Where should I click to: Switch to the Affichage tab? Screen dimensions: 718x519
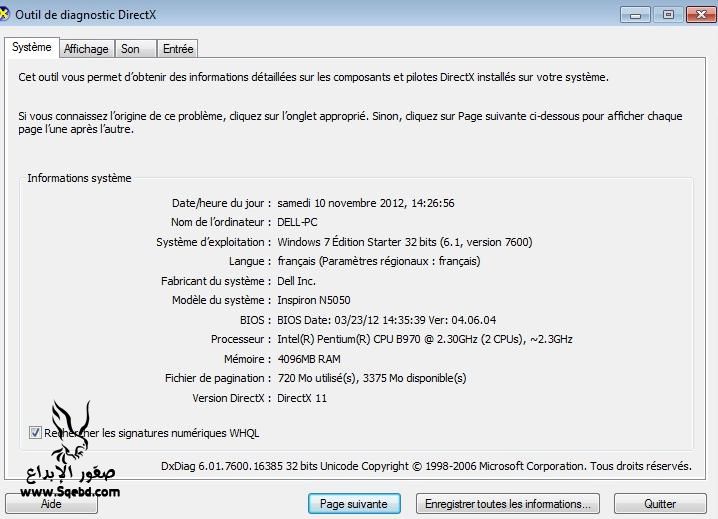tap(86, 49)
